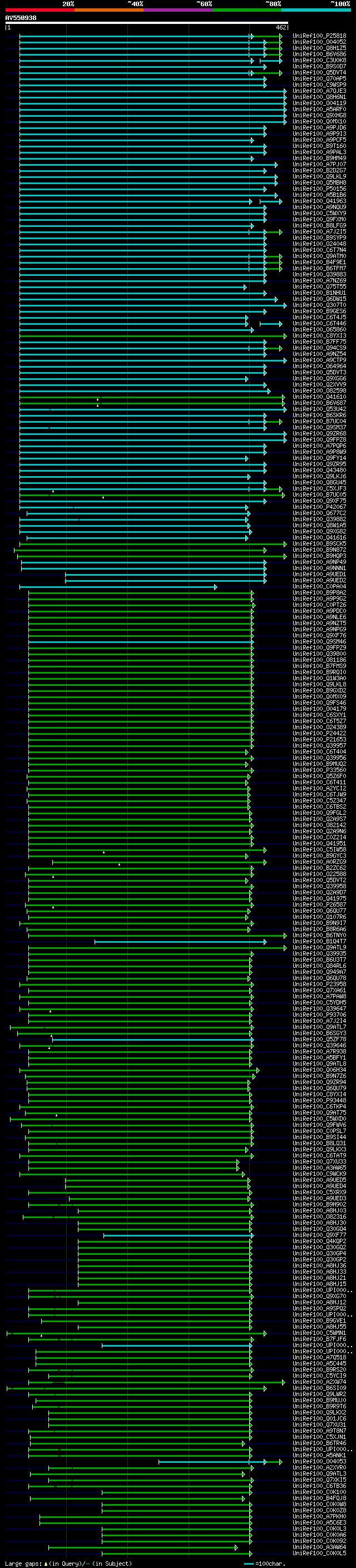356x1568 pixels.
Task: Click label UniRef100_B4F9E1
Action: pyautogui.click(x=319, y=262)
